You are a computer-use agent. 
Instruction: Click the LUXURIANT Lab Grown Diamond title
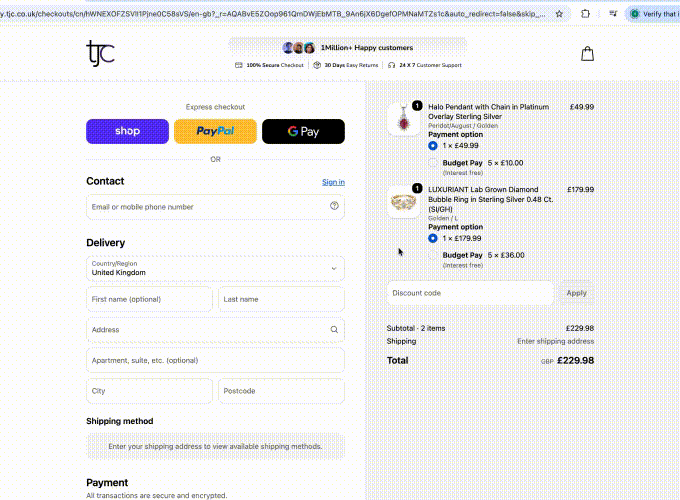(x=490, y=199)
